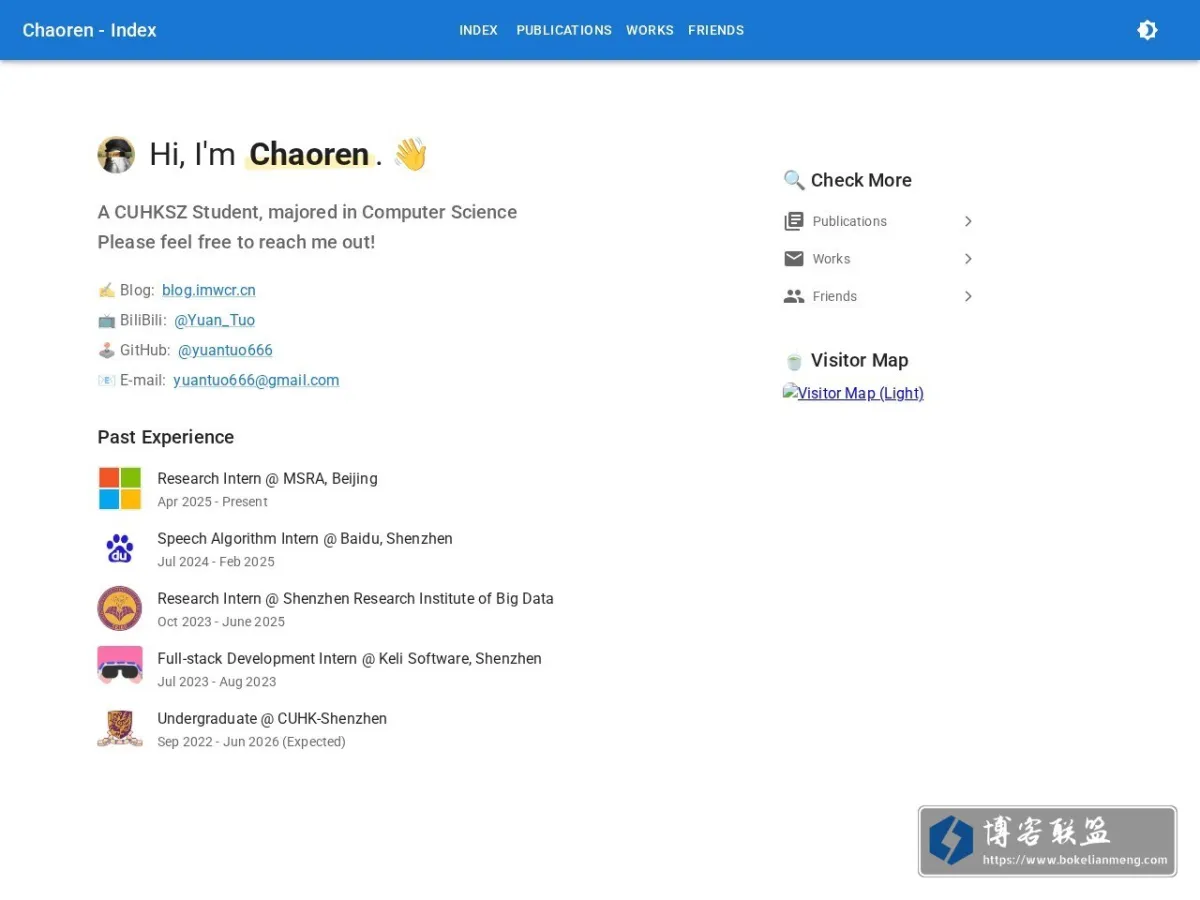The height and width of the screenshot is (900, 1200).
Task: Expand the Friends chevron arrow
Action: coord(968,296)
